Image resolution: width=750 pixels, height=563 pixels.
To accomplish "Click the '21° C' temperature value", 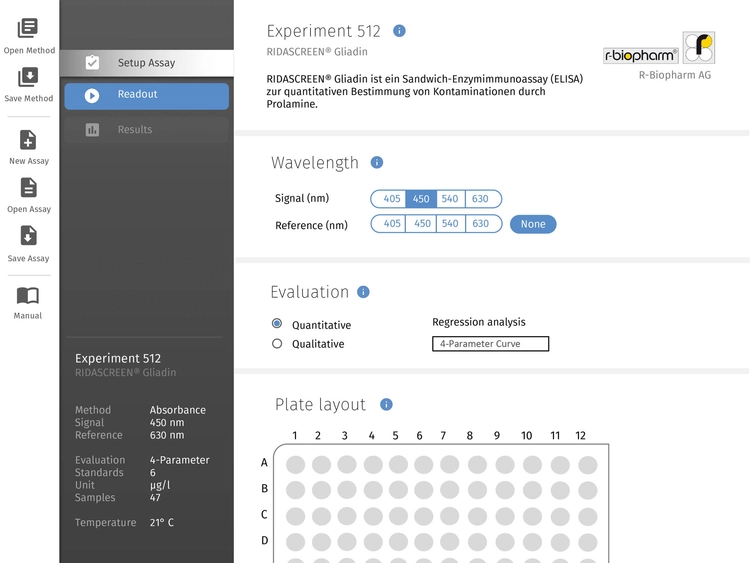I will (x=162, y=522).
